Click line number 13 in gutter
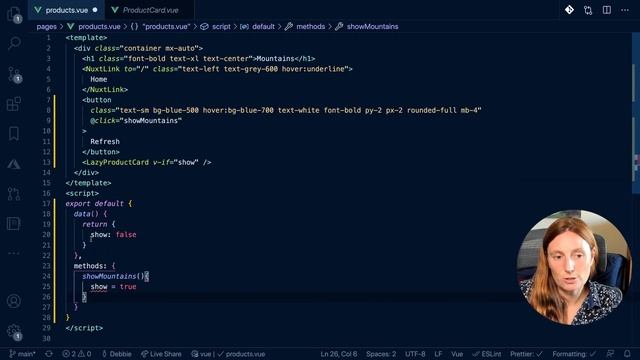The height and width of the screenshot is (360, 640). click(x=47, y=162)
